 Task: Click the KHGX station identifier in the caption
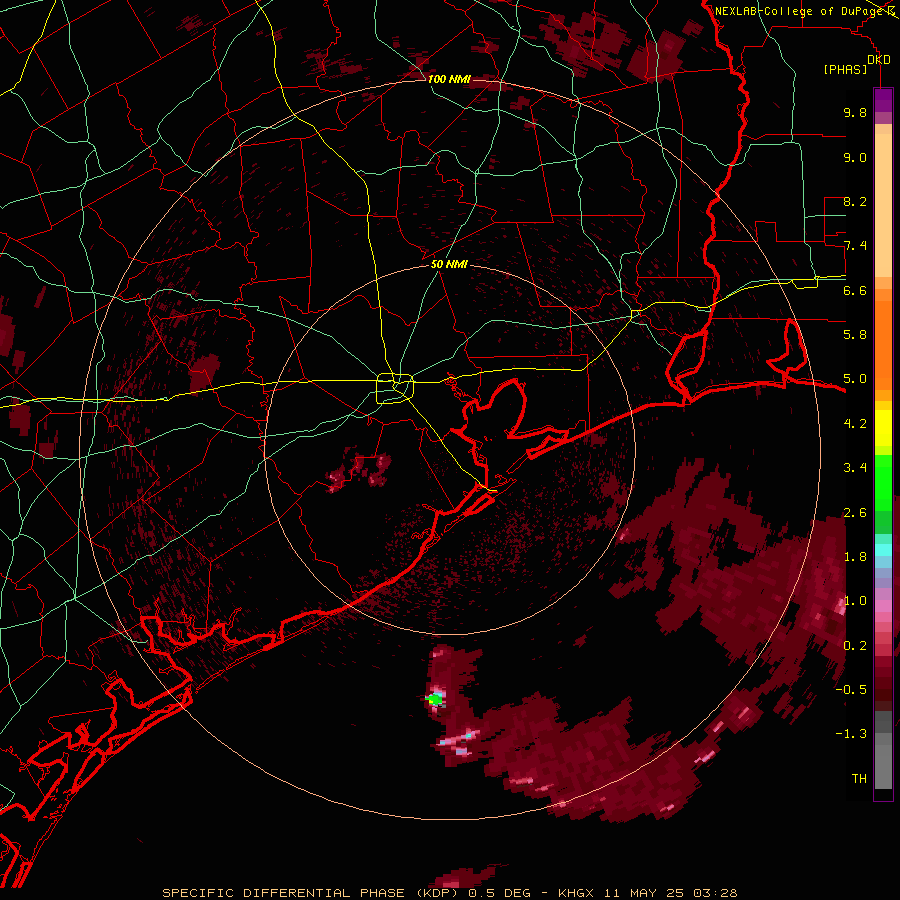tap(577, 893)
